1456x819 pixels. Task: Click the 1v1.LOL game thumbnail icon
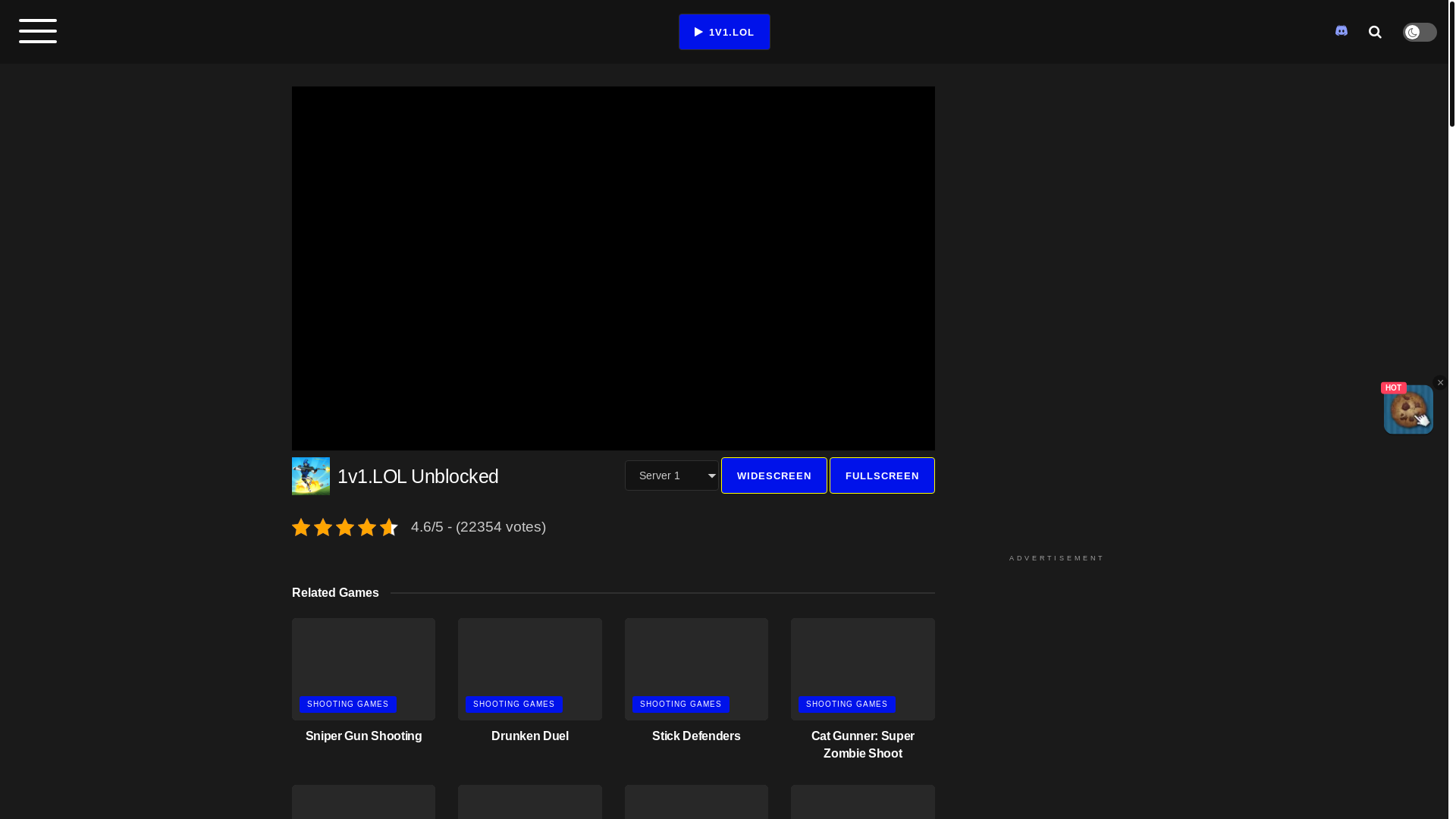311,476
